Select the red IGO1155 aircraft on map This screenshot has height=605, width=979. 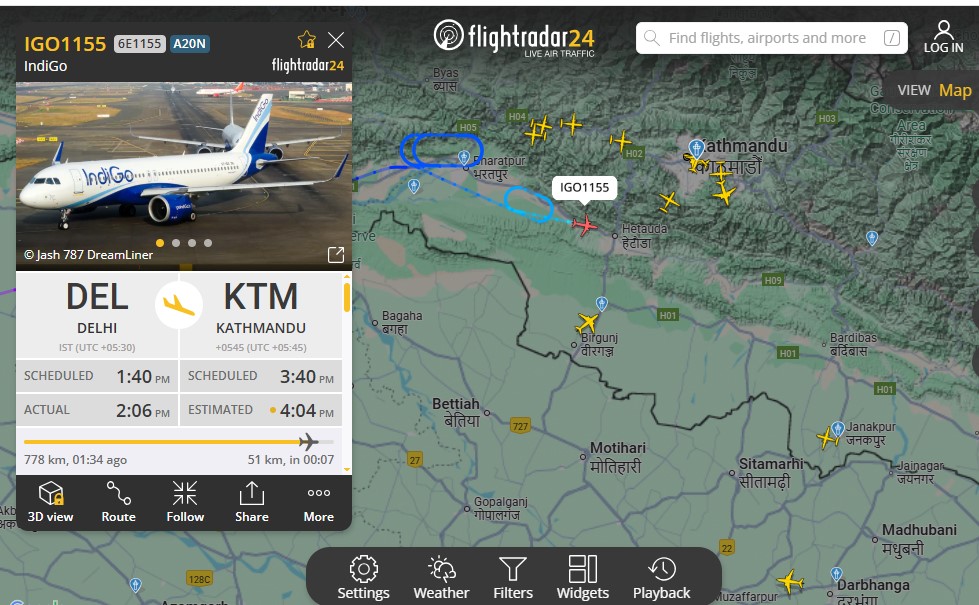click(x=584, y=225)
